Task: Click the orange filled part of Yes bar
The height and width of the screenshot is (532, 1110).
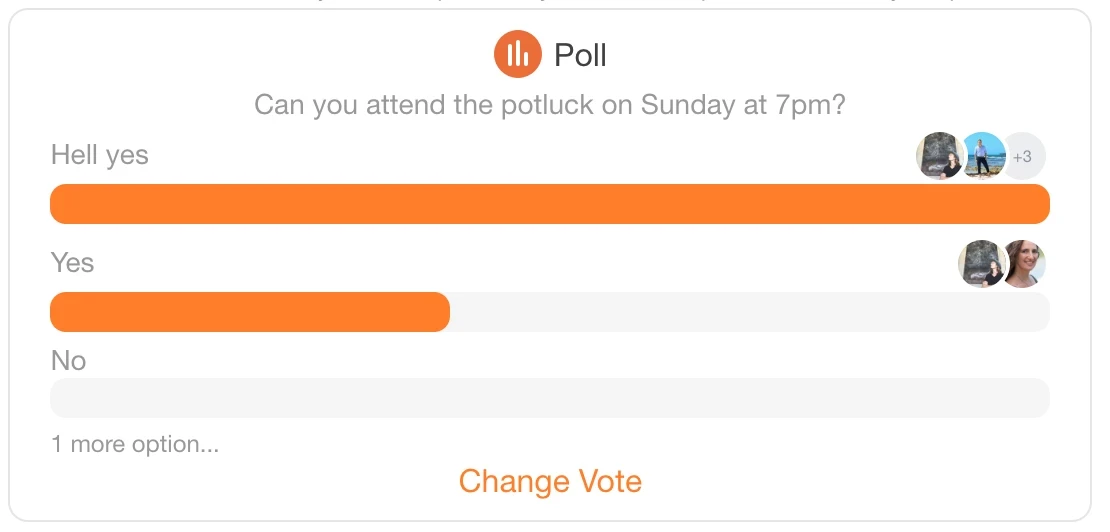Action: tap(250, 311)
